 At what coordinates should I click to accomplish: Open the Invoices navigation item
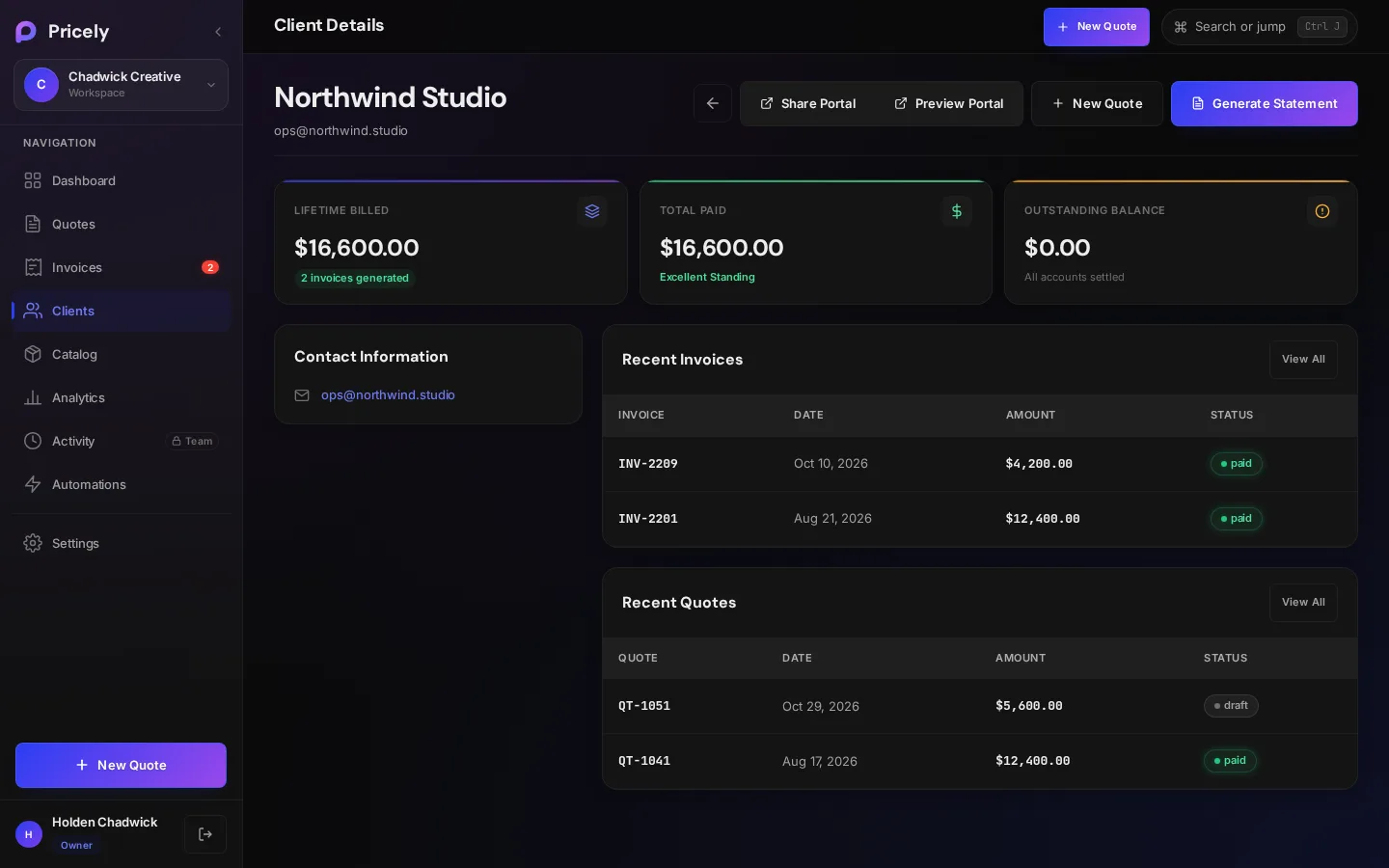(121, 267)
